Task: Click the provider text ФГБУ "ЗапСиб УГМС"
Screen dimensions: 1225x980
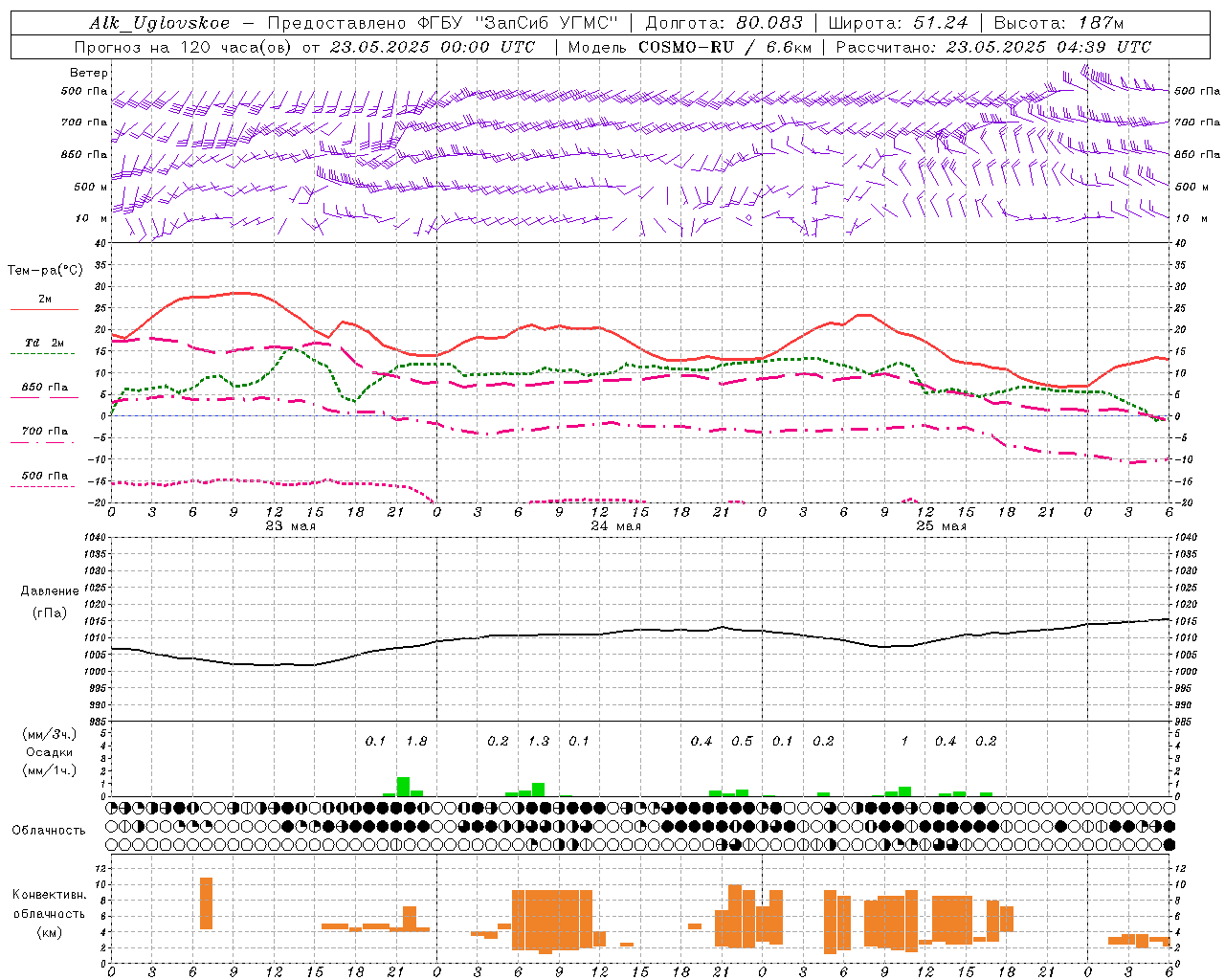Action: [x=518, y=23]
